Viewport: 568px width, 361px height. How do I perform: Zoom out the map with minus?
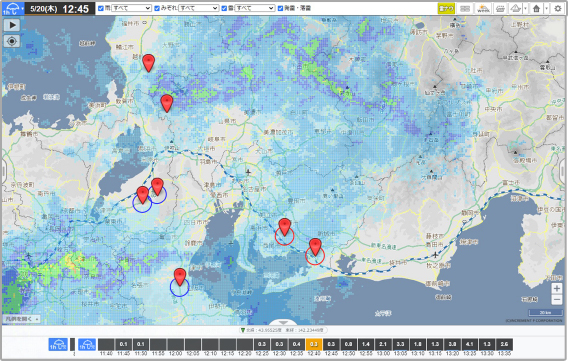pos(557,299)
